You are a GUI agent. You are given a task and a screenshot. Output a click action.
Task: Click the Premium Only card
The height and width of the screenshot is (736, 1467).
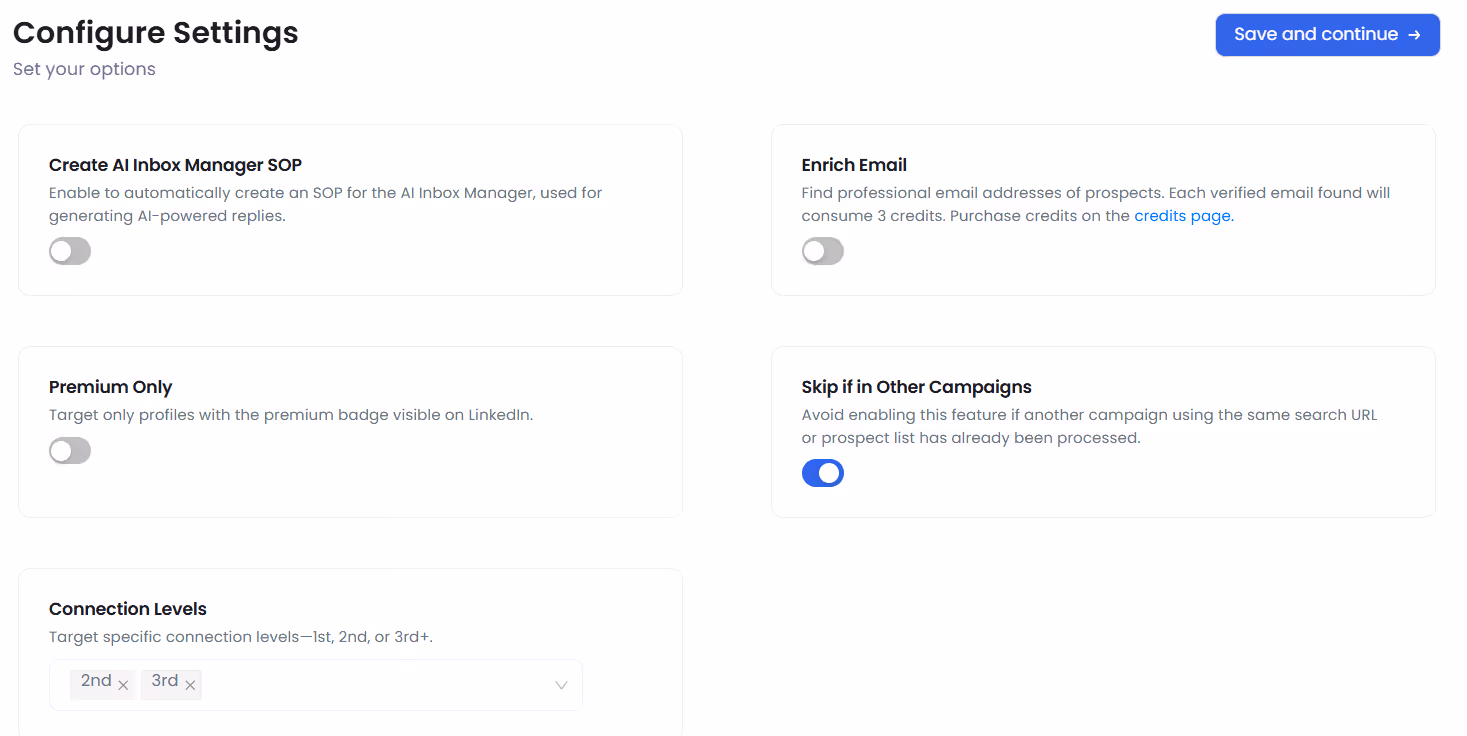350,431
